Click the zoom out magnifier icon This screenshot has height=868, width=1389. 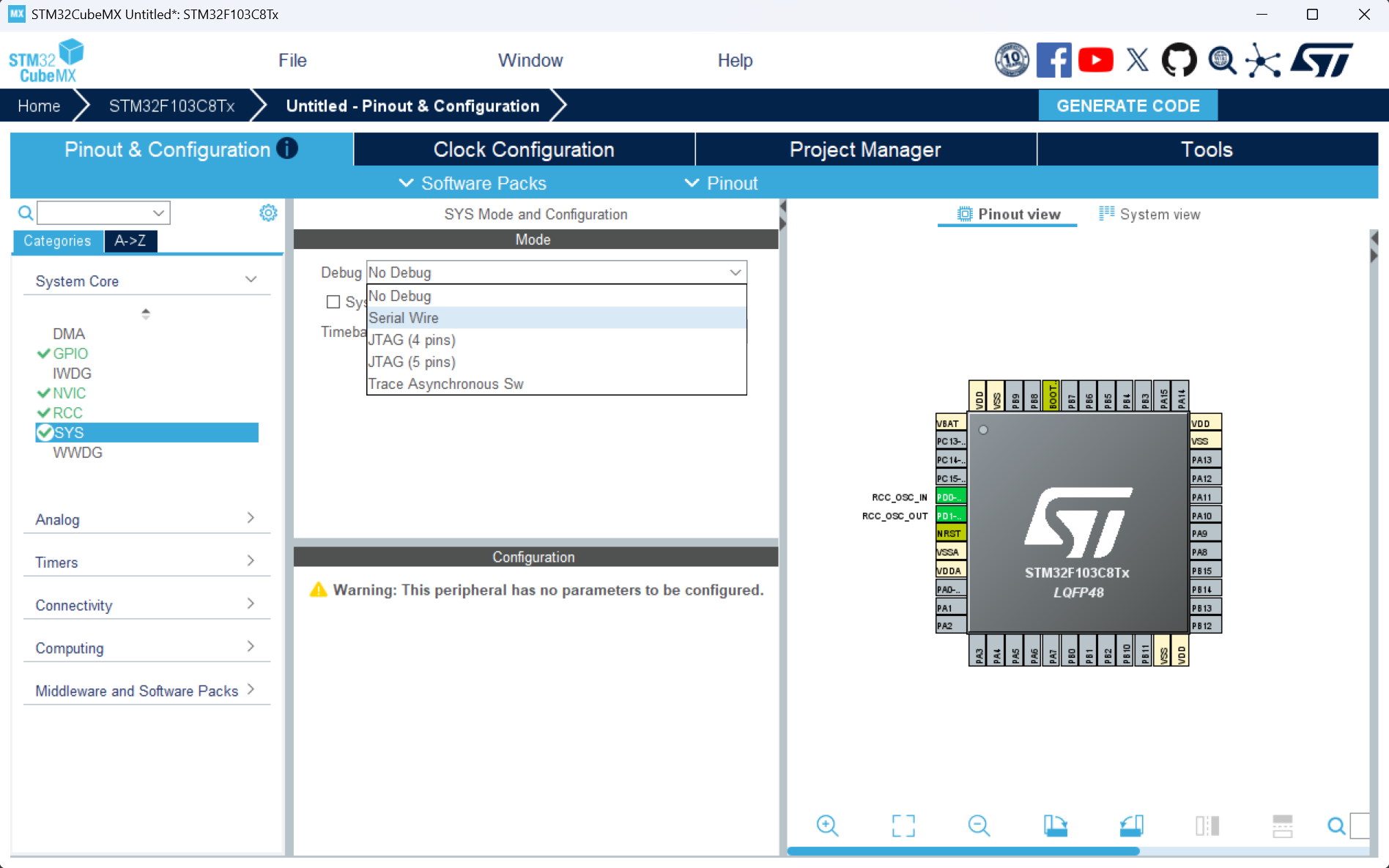pyautogui.click(x=979, y=826)
